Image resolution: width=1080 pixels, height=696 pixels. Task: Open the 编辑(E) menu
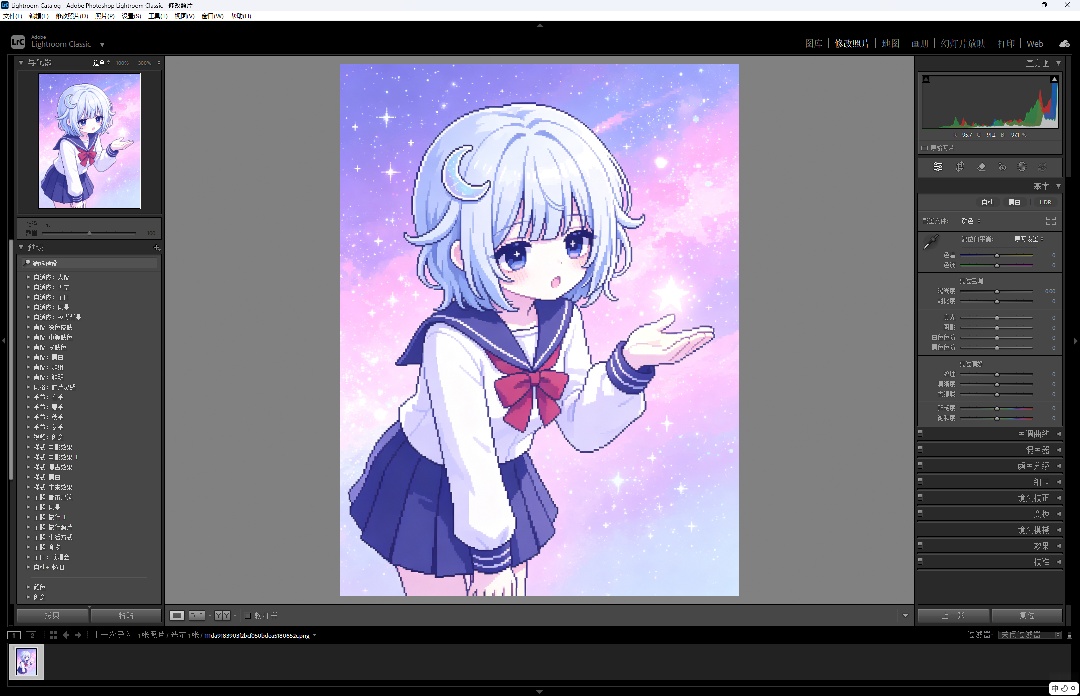point(38,16)
